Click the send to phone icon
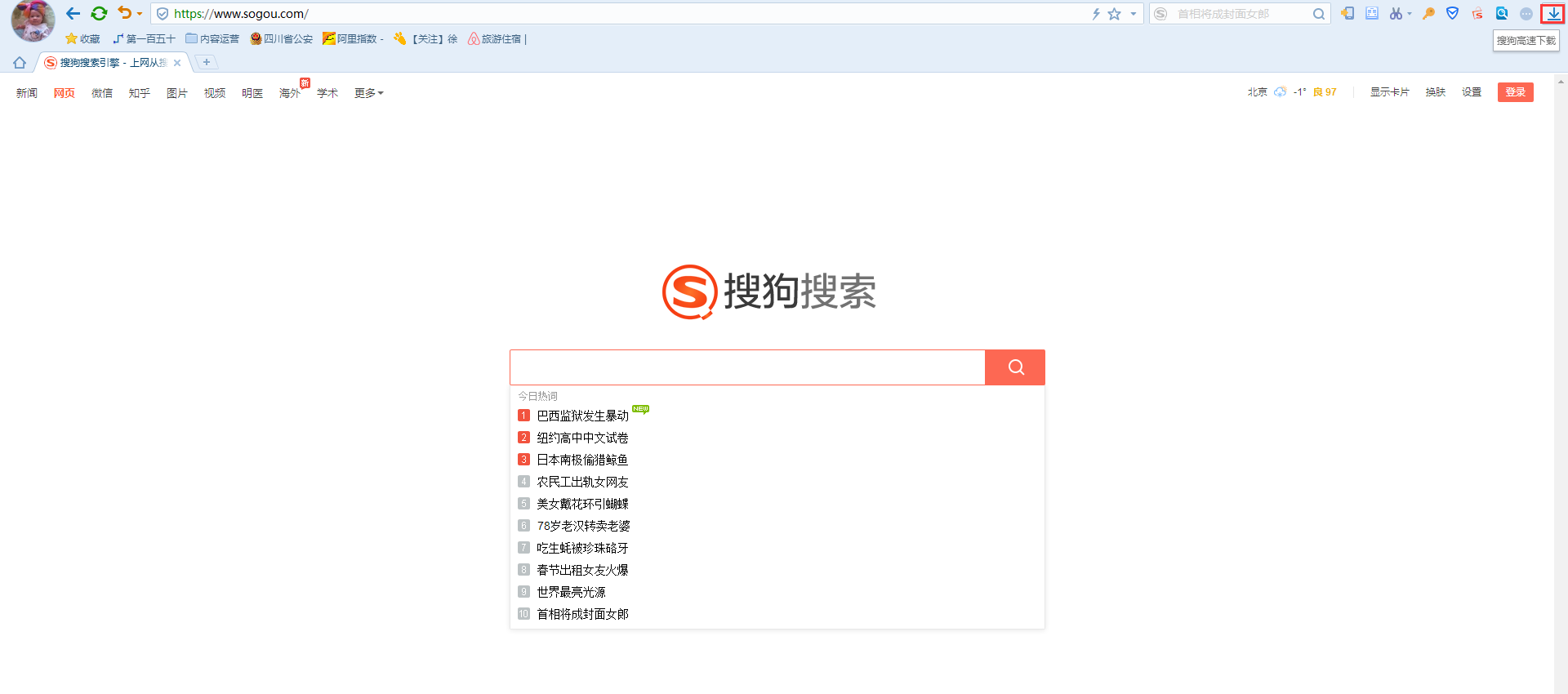The image size is (1568, 694). point(1347,13)
